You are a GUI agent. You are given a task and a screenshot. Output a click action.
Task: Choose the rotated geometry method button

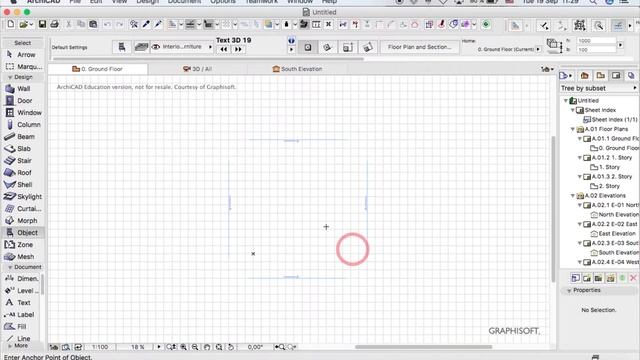[x=327, y=47]
